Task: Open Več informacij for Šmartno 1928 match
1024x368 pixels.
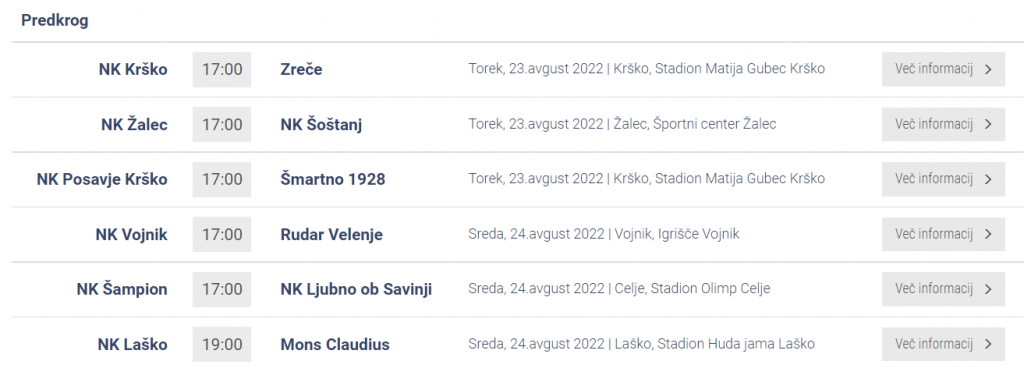Action: coord(943,179)
